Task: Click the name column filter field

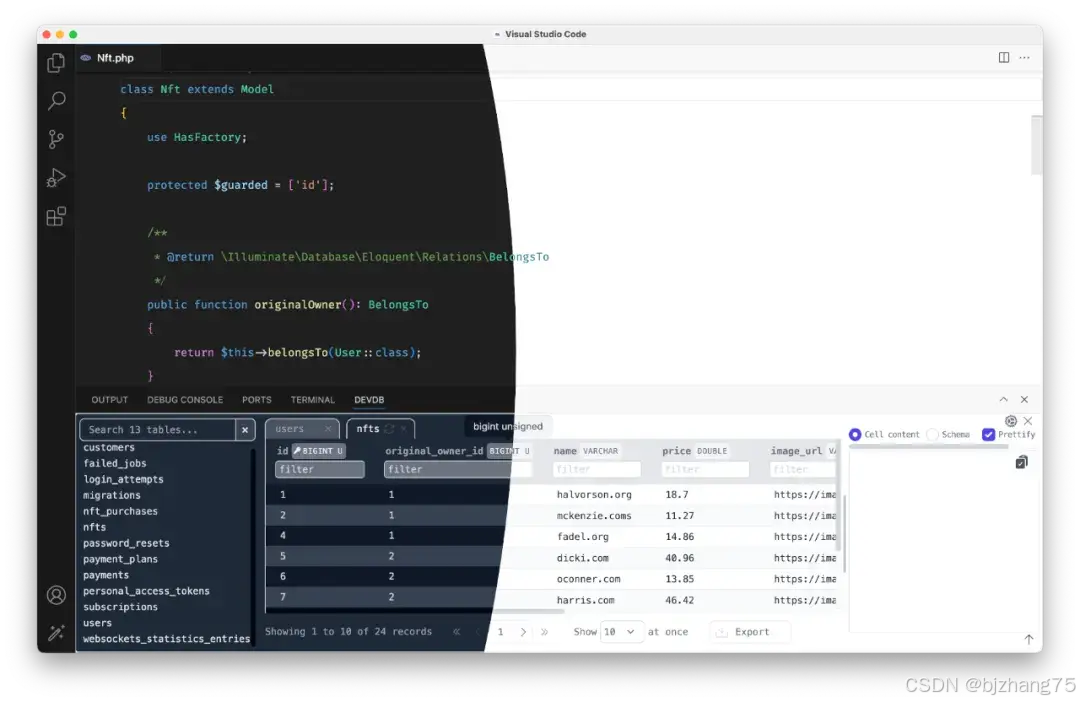Action: pyautogui.click(x=596, y=469)
